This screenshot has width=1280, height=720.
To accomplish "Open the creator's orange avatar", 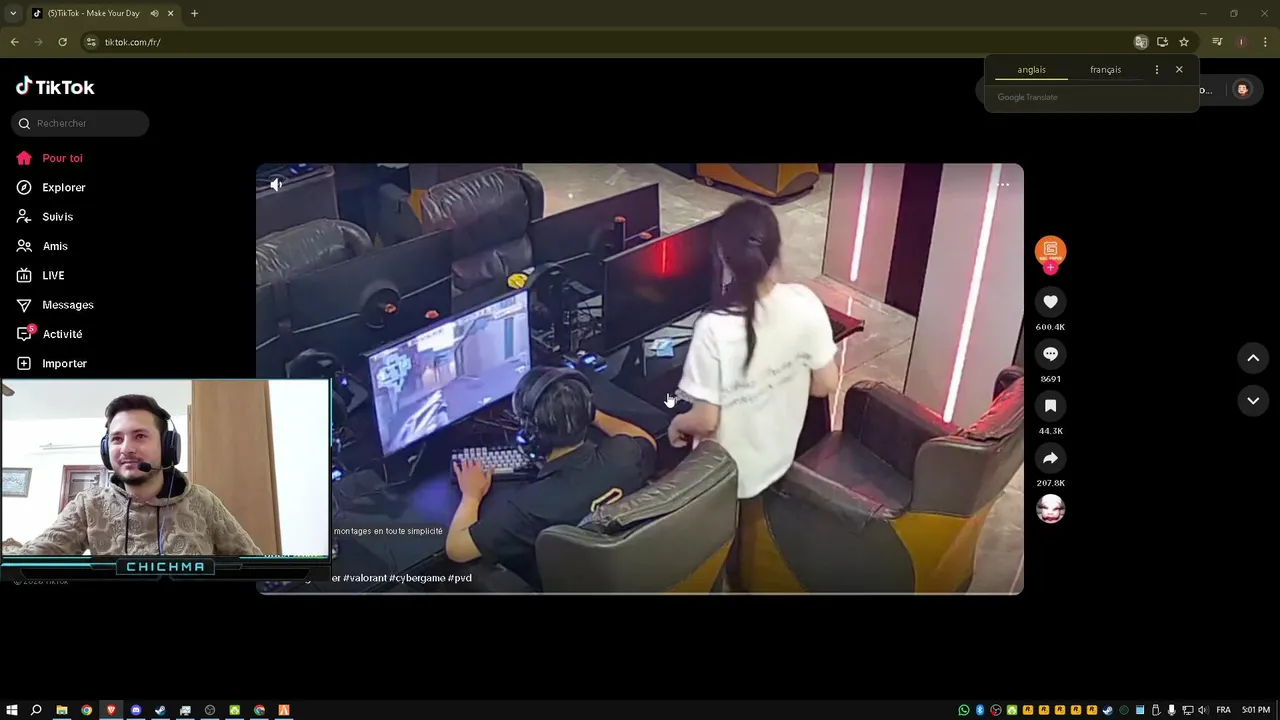I will point(1050,250).
